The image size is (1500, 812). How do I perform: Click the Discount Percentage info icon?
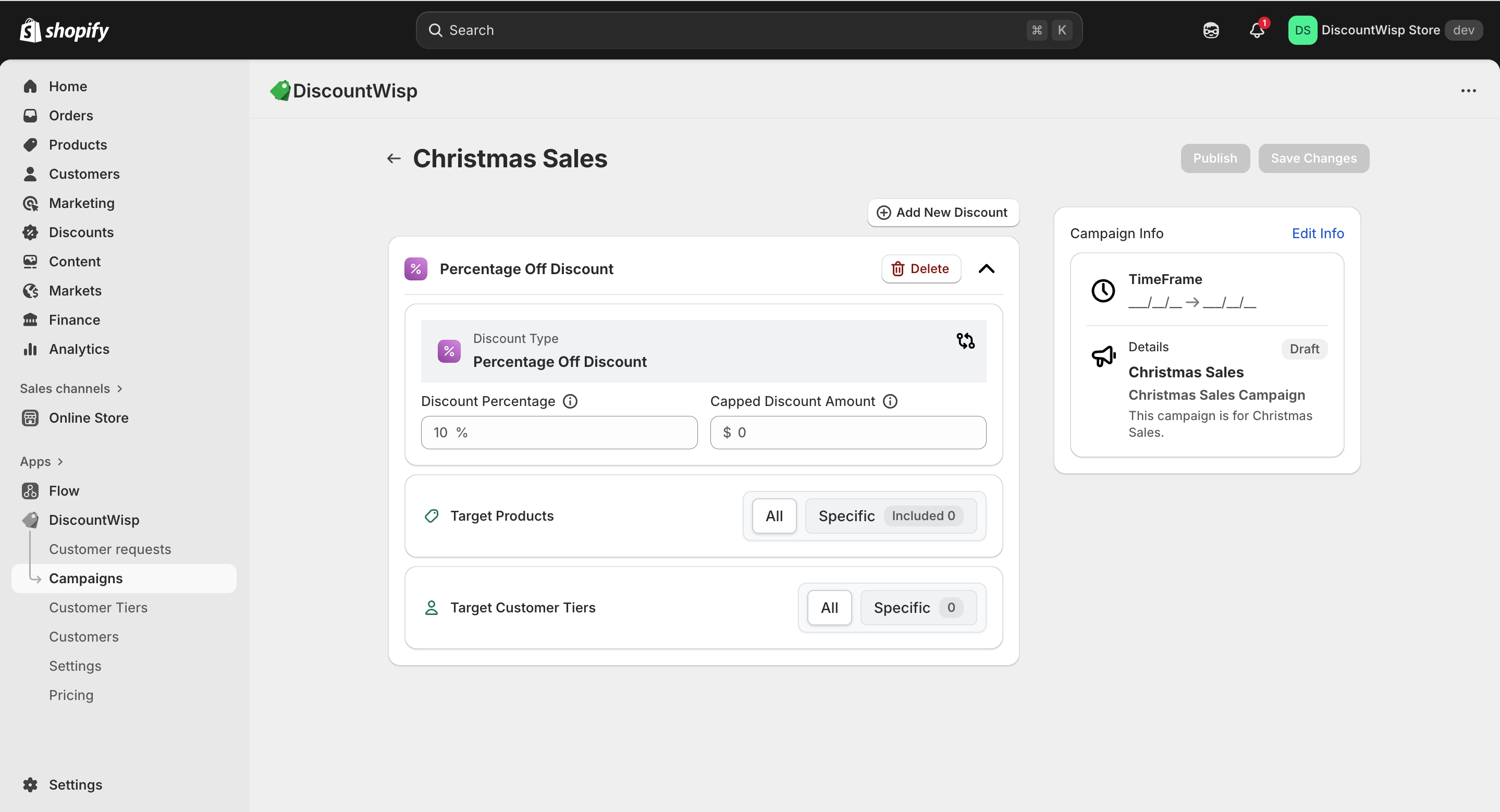(x=570, y=401)
